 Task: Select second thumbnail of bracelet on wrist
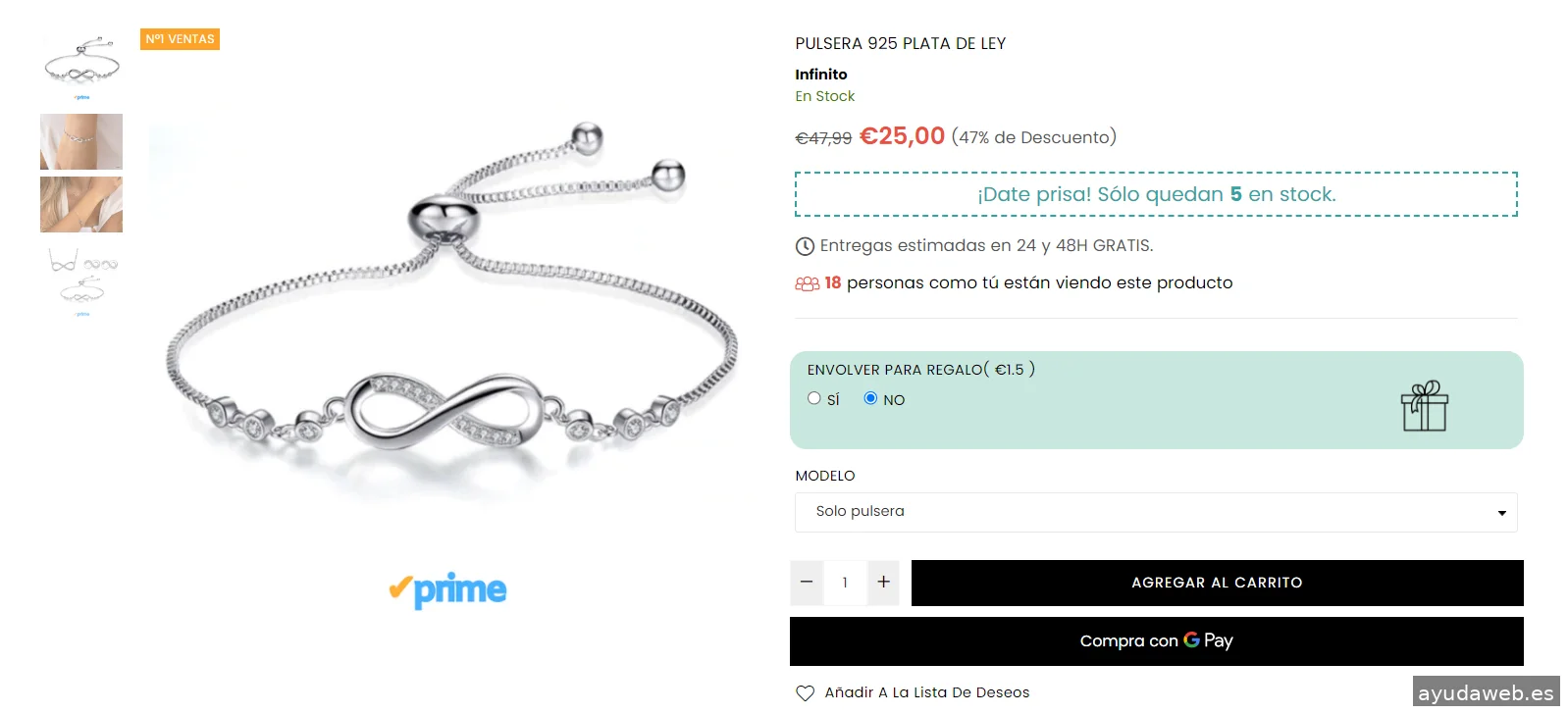(x=81, y=141)
